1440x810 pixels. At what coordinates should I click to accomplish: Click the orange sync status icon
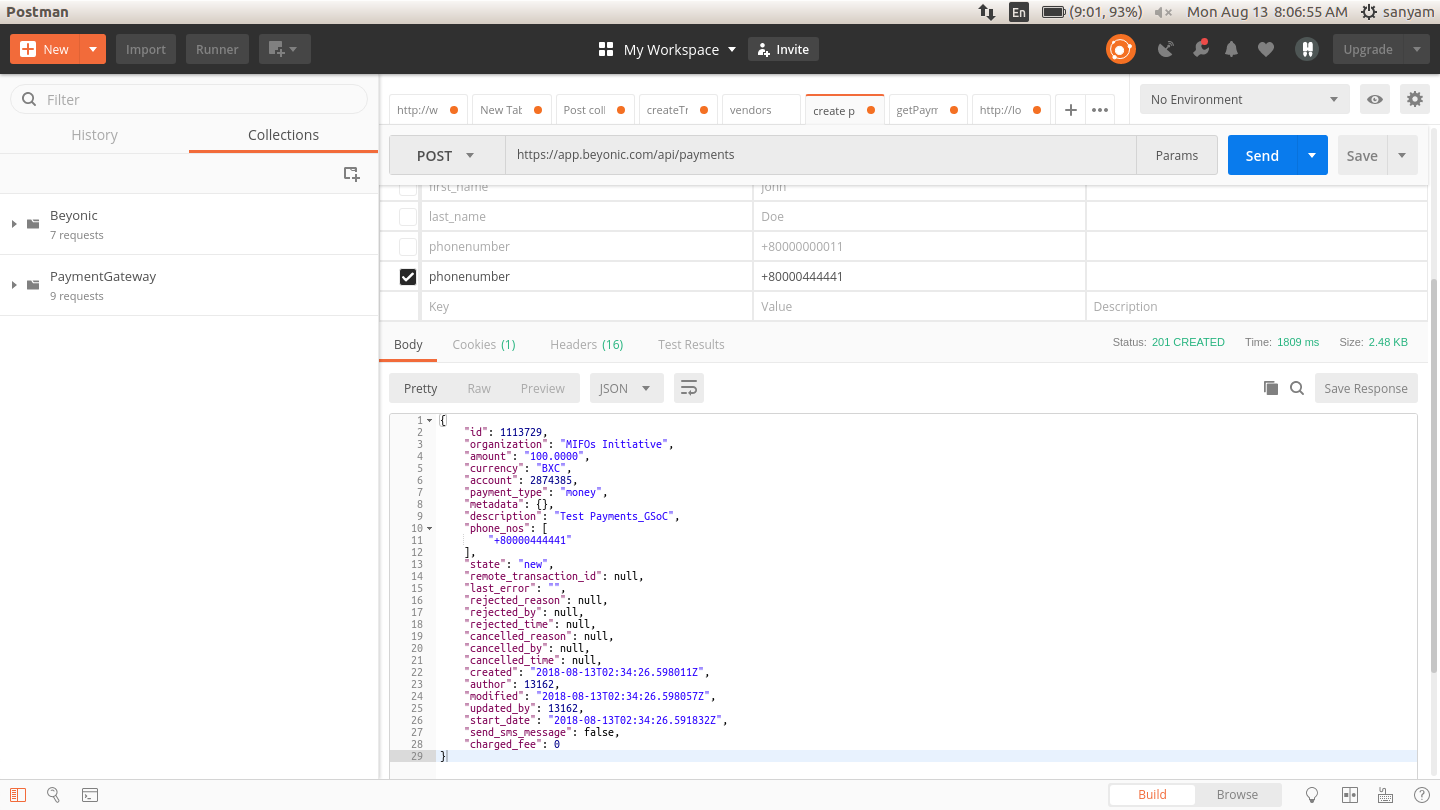pos(1120,49)
